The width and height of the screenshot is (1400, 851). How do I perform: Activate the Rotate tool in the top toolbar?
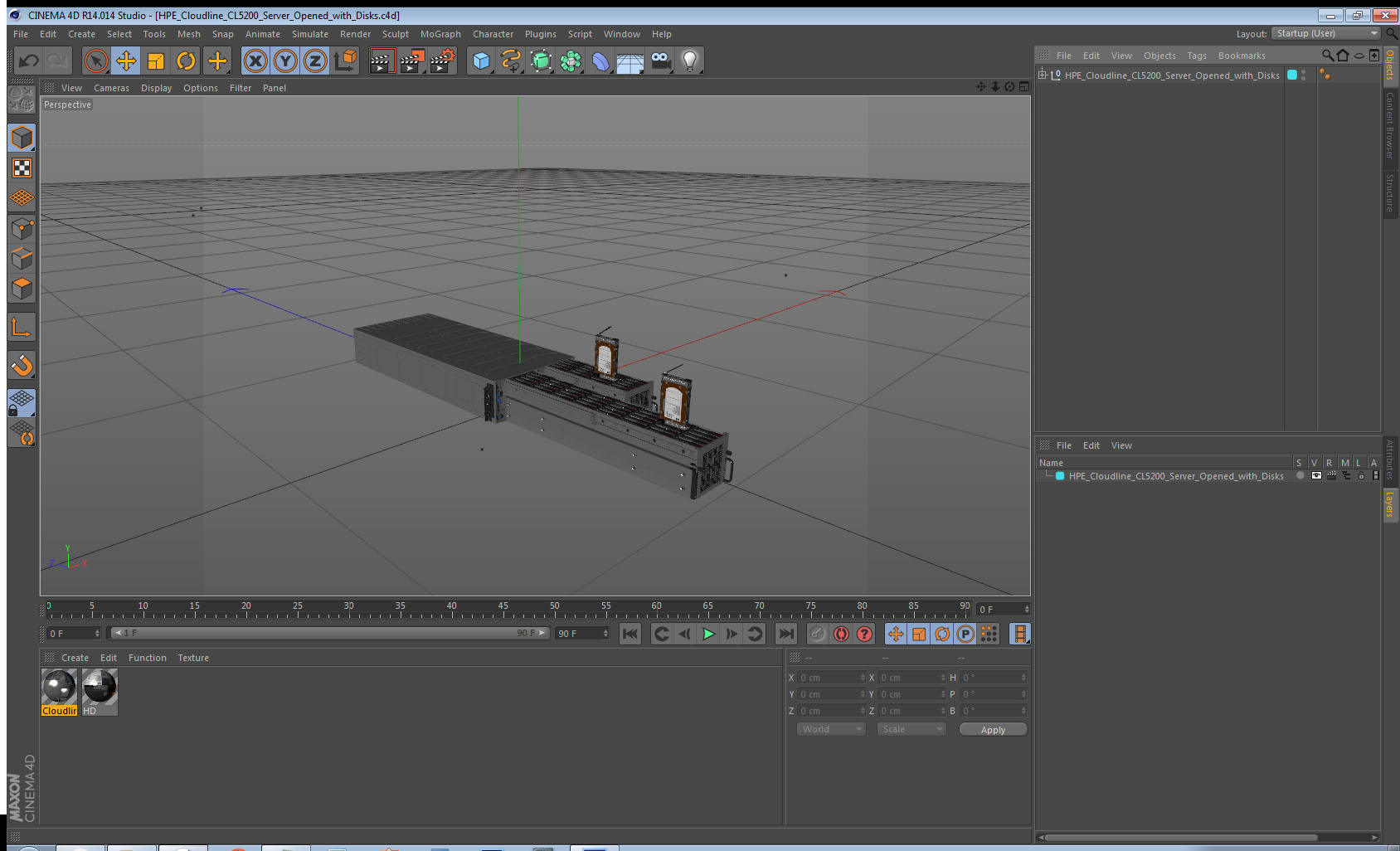186,61
